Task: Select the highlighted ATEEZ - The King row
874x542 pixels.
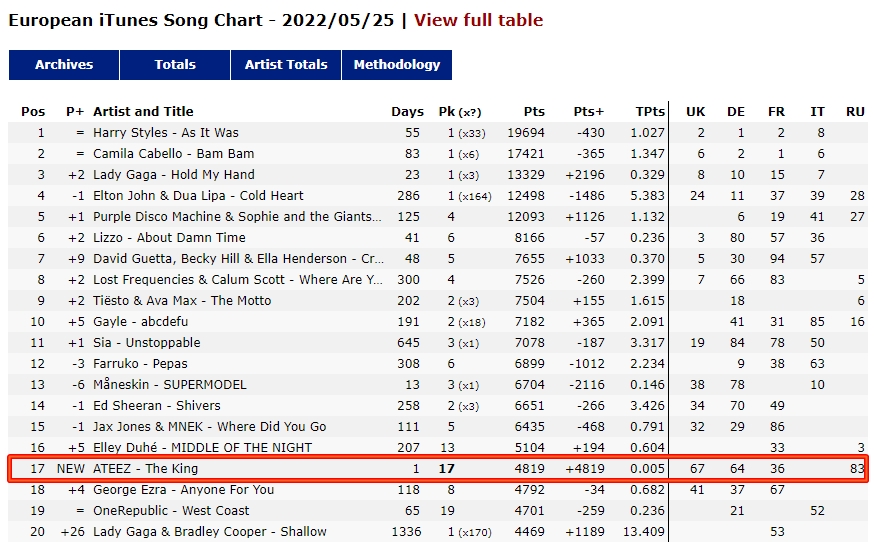Action: 438,468
